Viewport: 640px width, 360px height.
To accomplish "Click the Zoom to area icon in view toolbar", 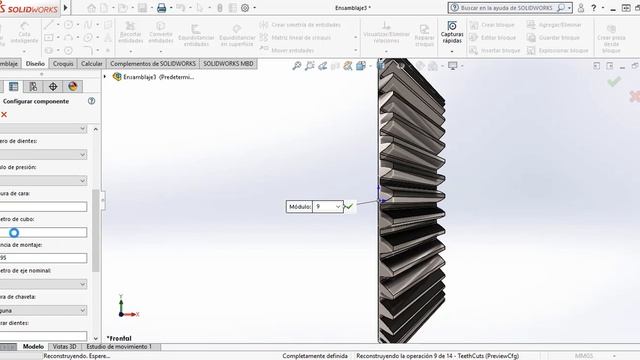I will 309,66.
